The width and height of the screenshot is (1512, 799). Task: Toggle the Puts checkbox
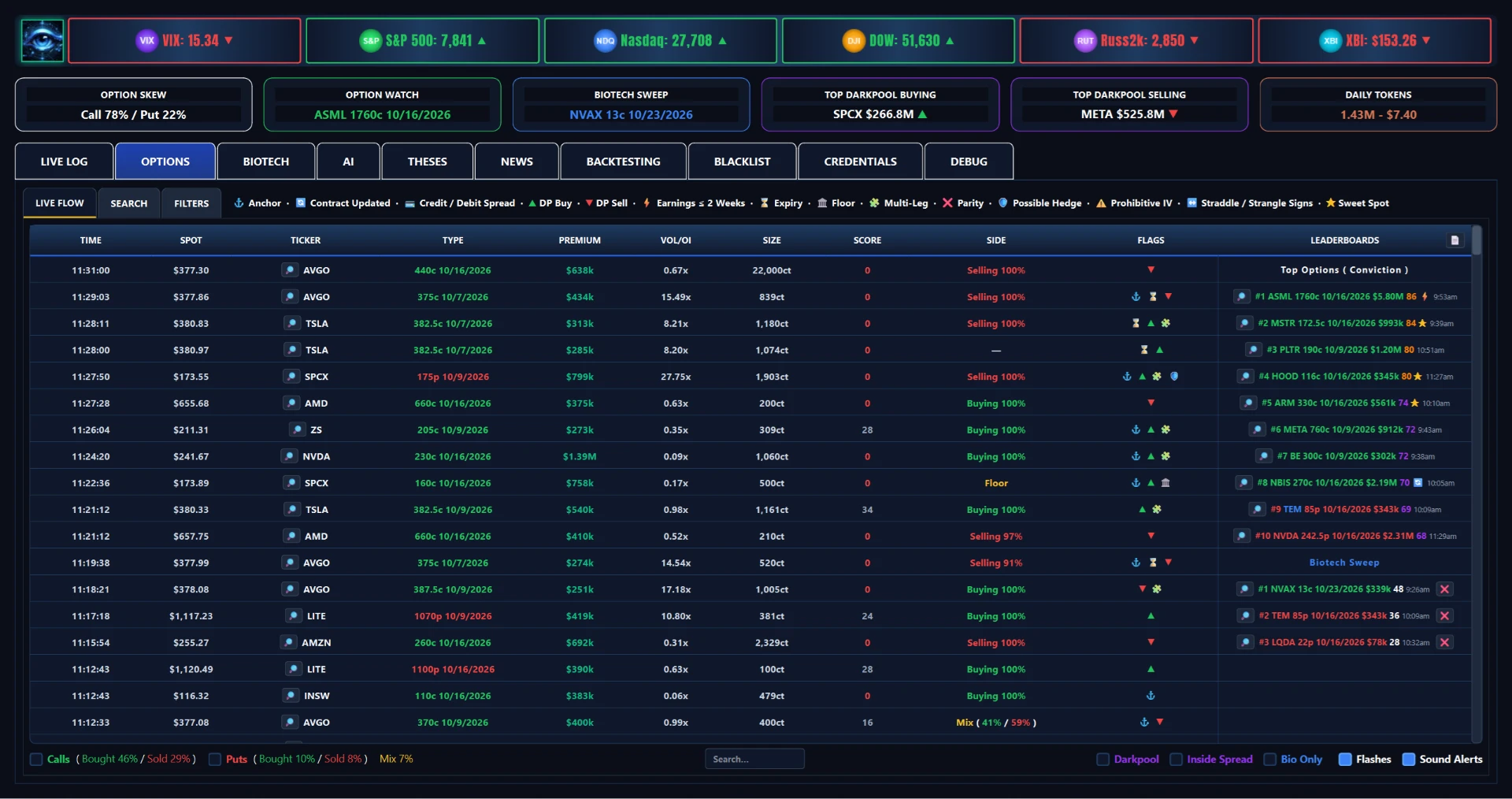point(214,759)
